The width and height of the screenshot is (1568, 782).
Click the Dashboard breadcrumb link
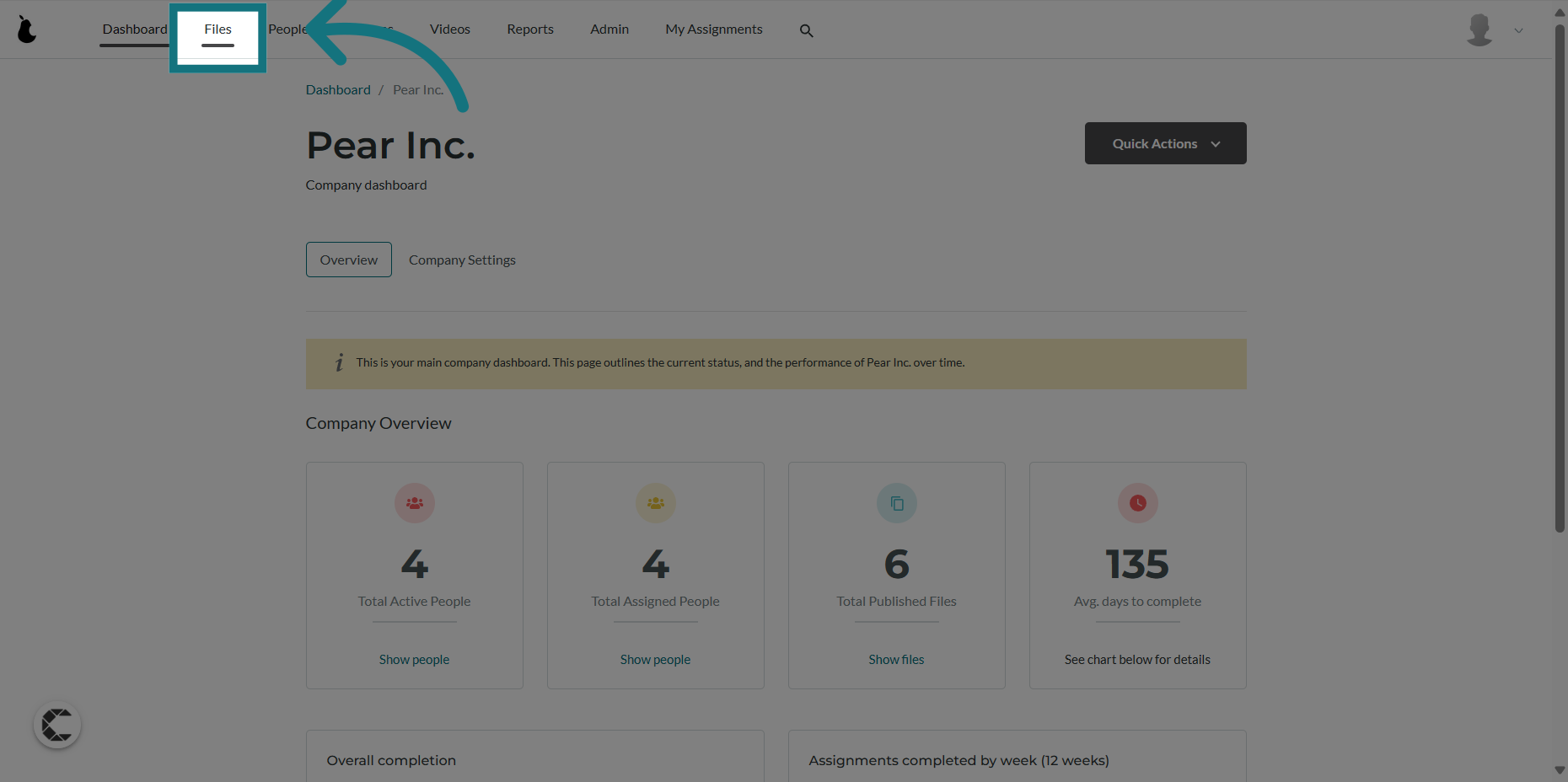pyautogui.click(x=338, y=89)
